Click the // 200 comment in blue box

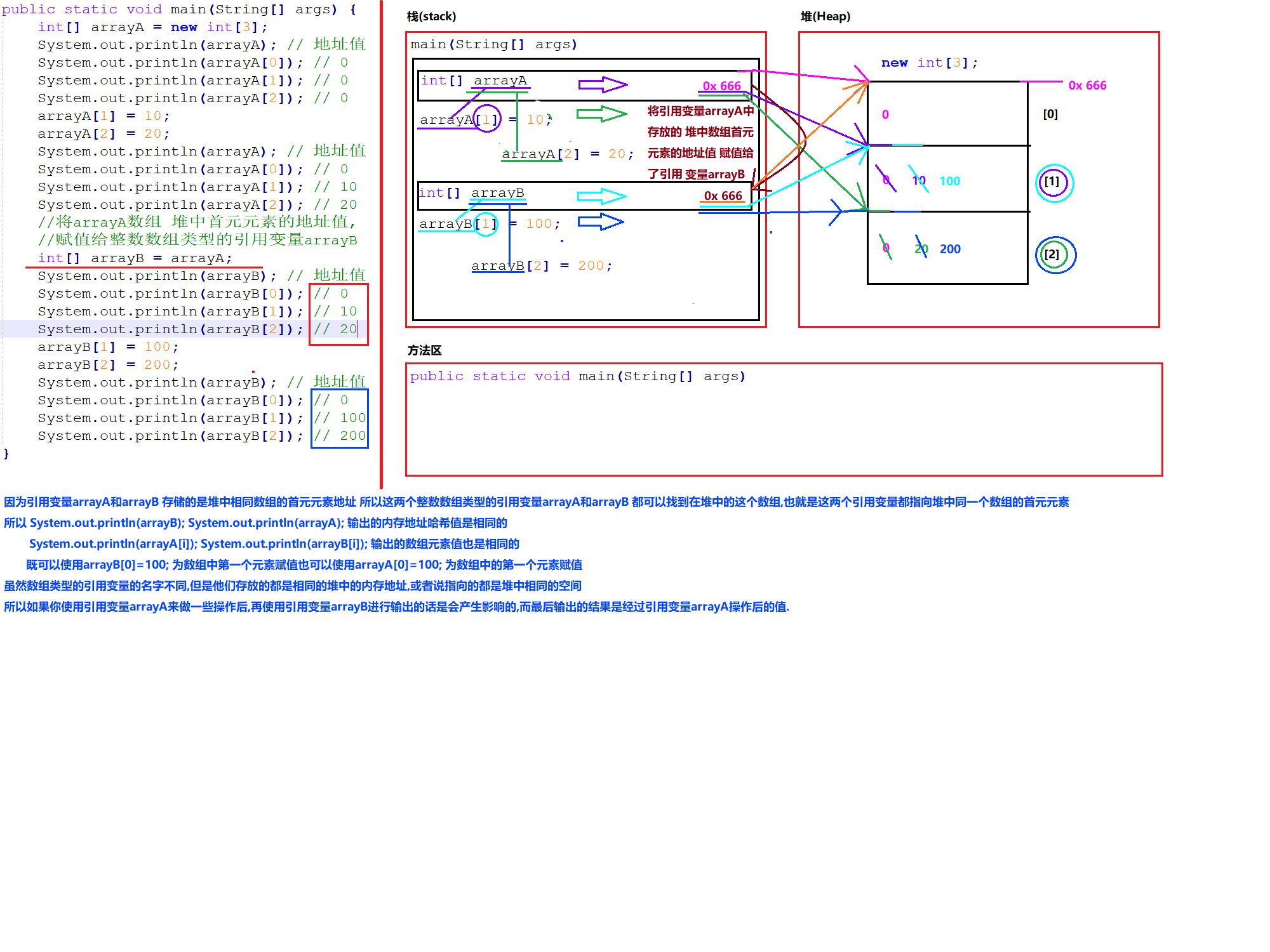tap(340, 436)
